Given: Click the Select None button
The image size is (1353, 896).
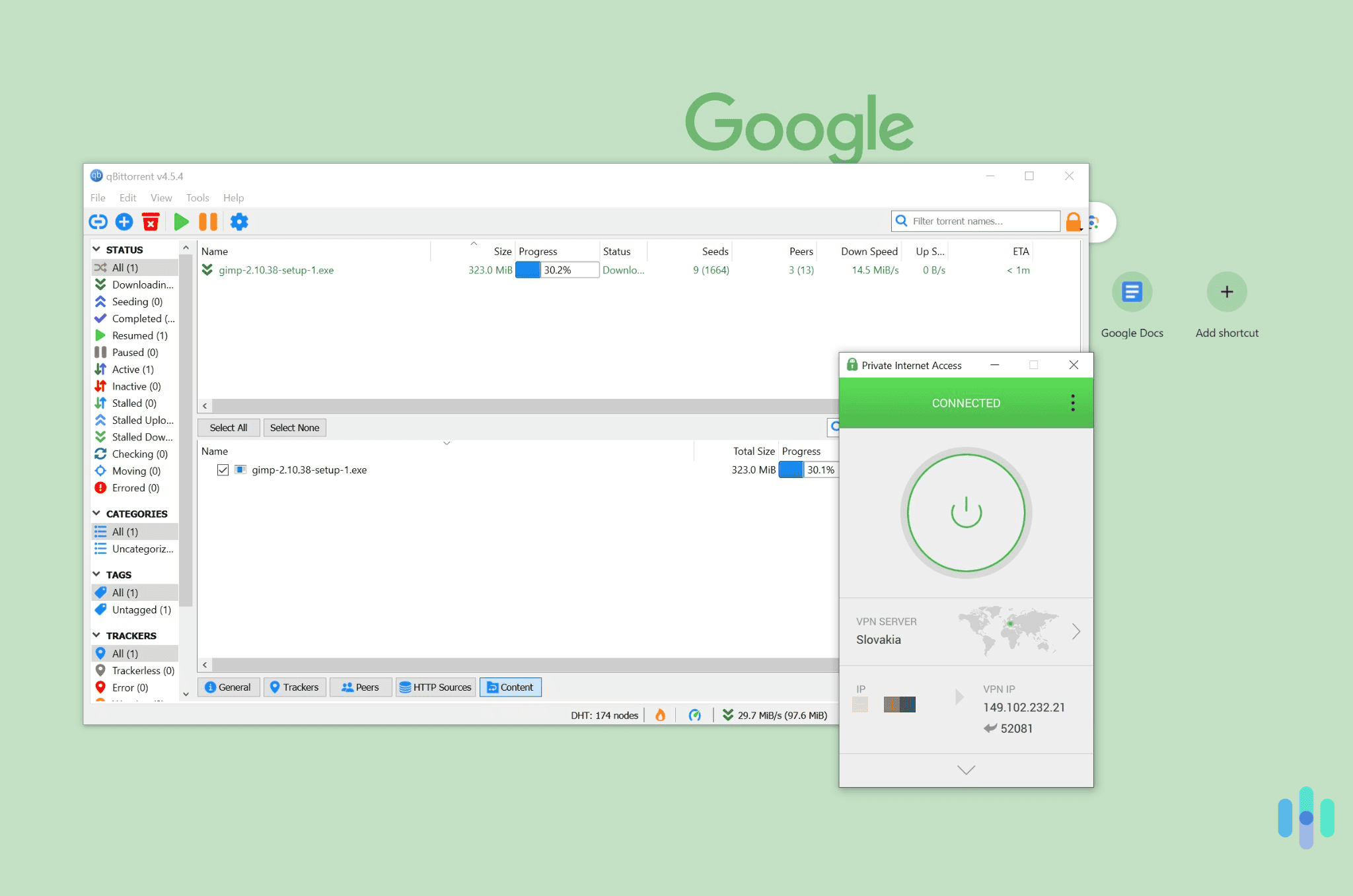Looking at the screenshot, I should coord(294,427).
